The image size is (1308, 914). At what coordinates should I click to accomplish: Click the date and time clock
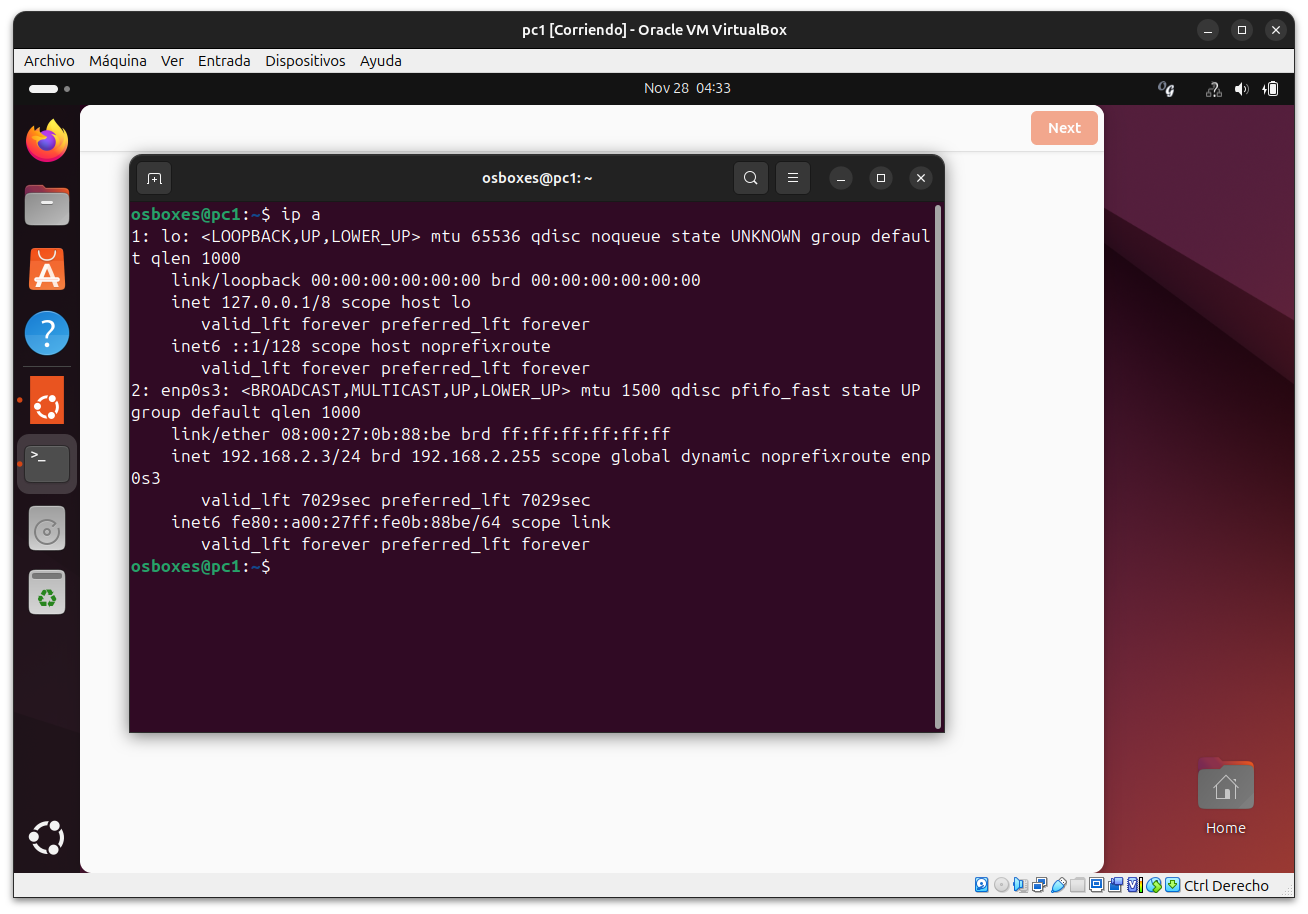coord(687,88)
